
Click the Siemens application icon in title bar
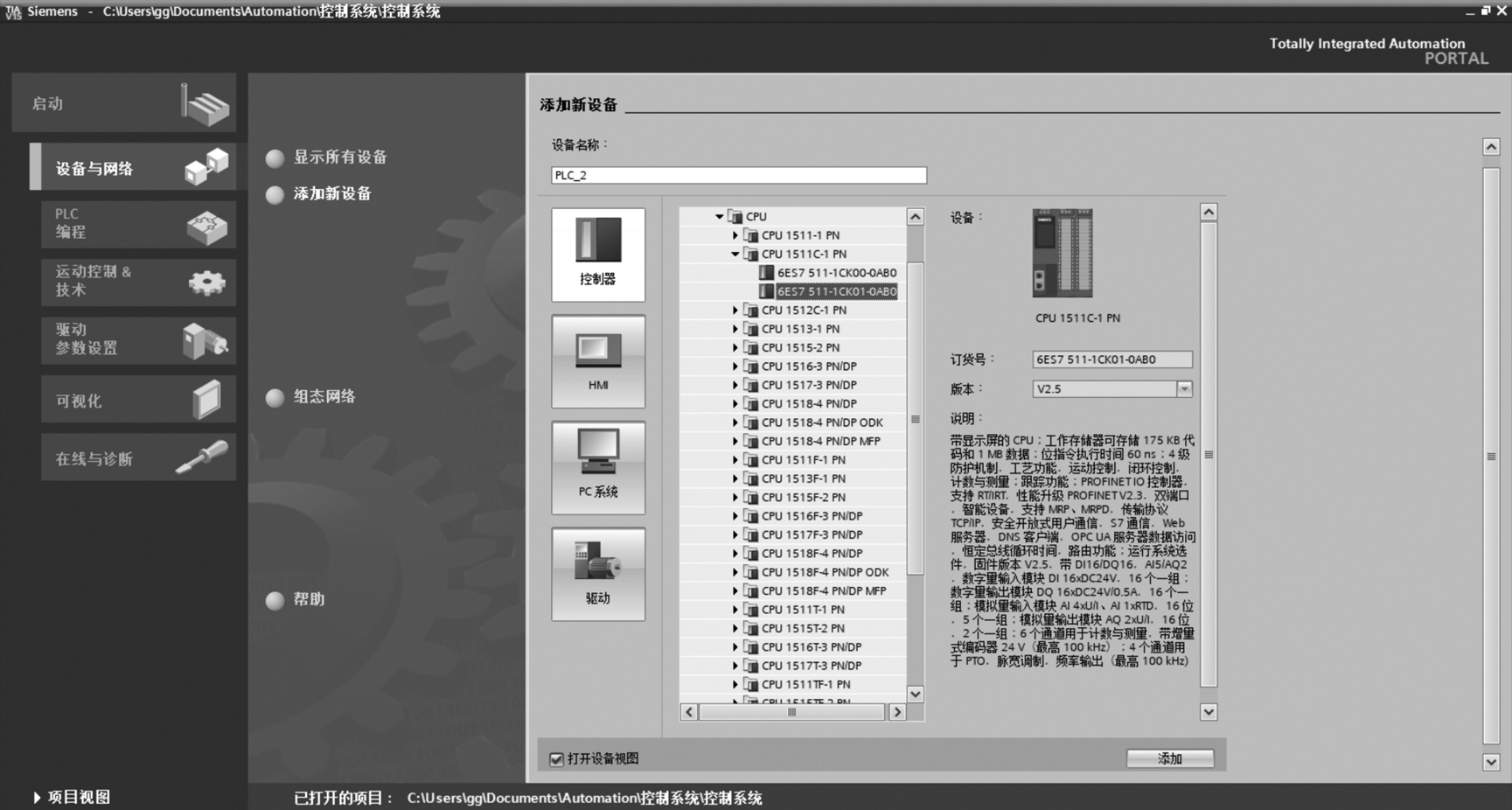click(x=13, y=12)
